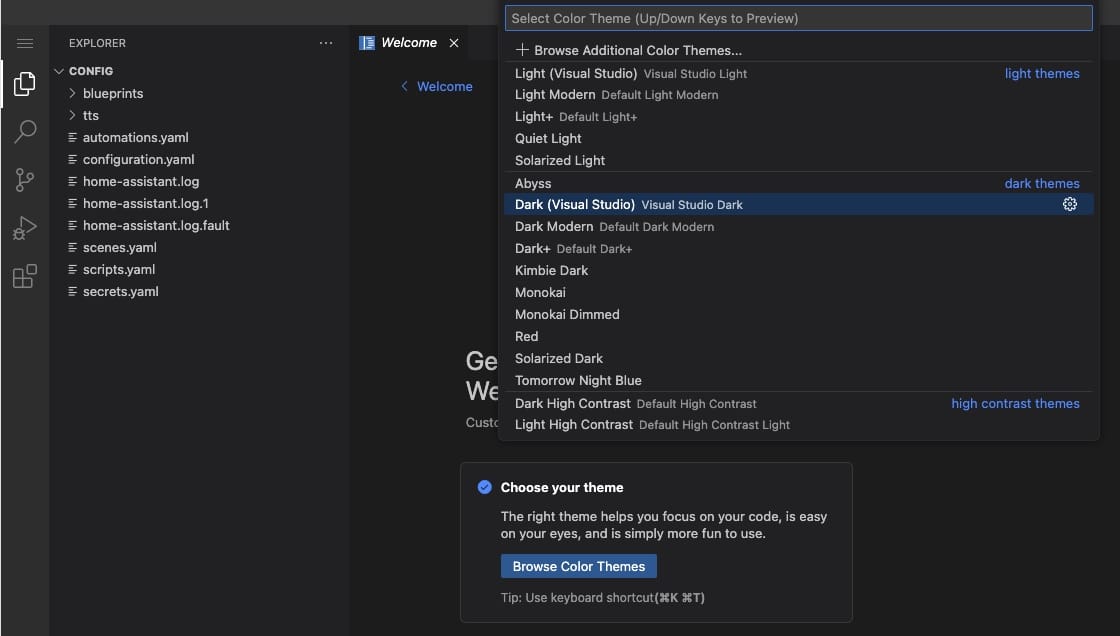
Task: Click the light themes group label
Action: point(1042,74)
